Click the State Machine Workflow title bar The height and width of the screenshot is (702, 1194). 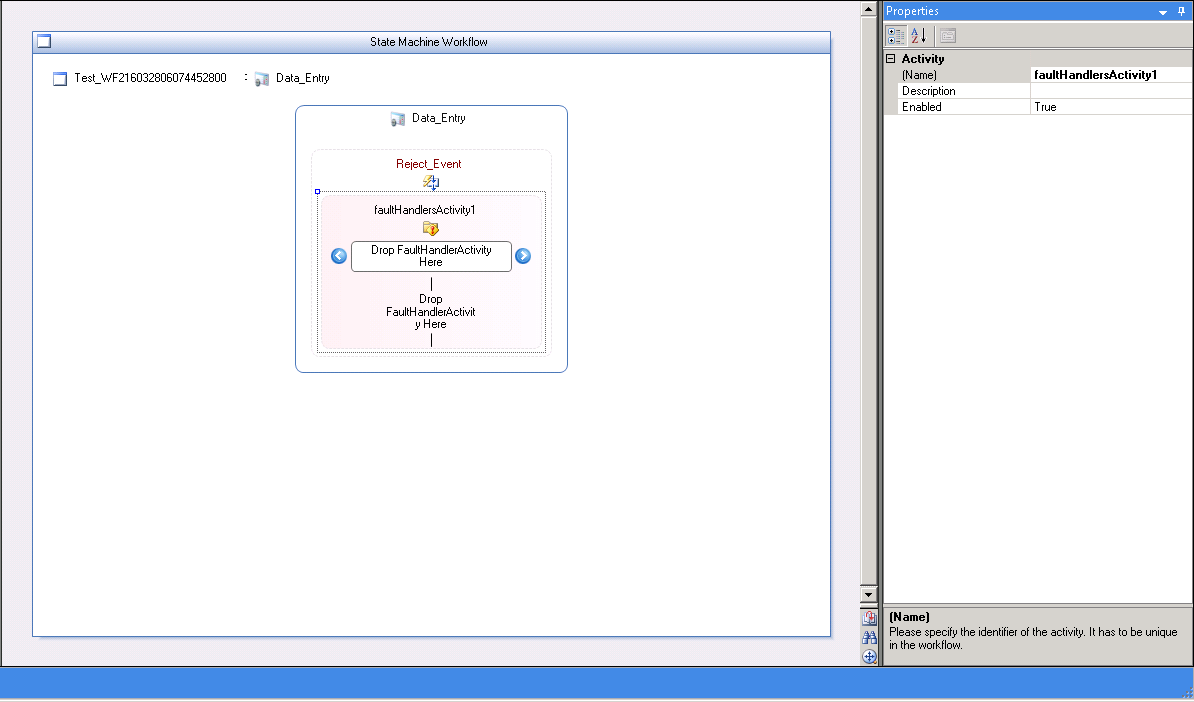tap(431, 42)
